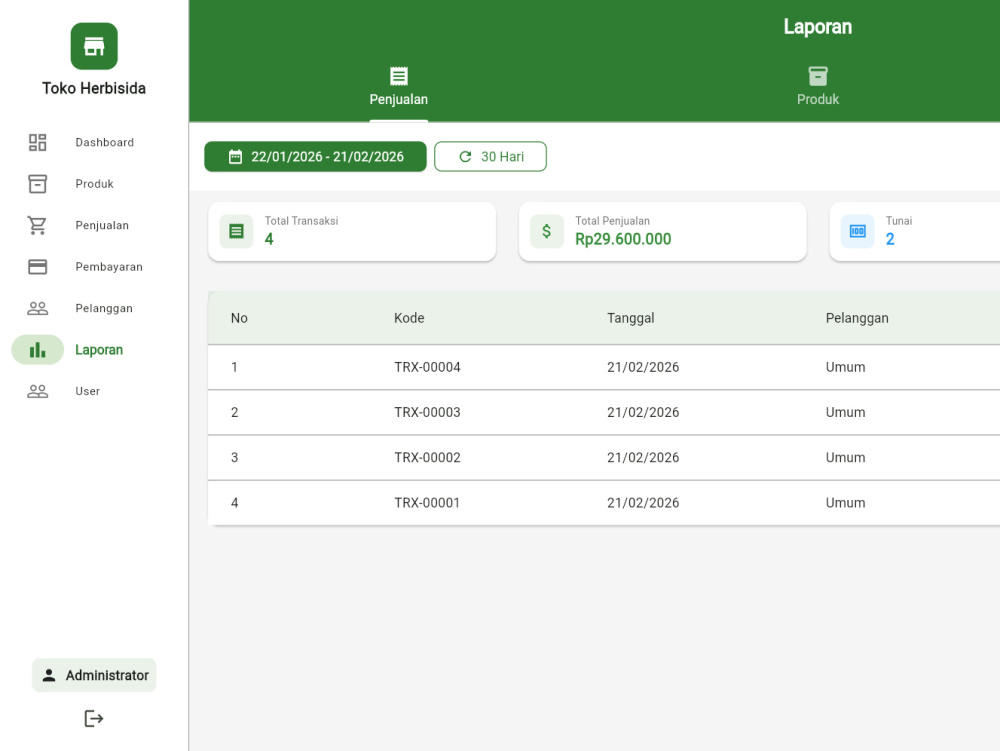The image size is (1000, 751).
Task: Open User management label in sidebar
Action: click(x=87, y=391)
